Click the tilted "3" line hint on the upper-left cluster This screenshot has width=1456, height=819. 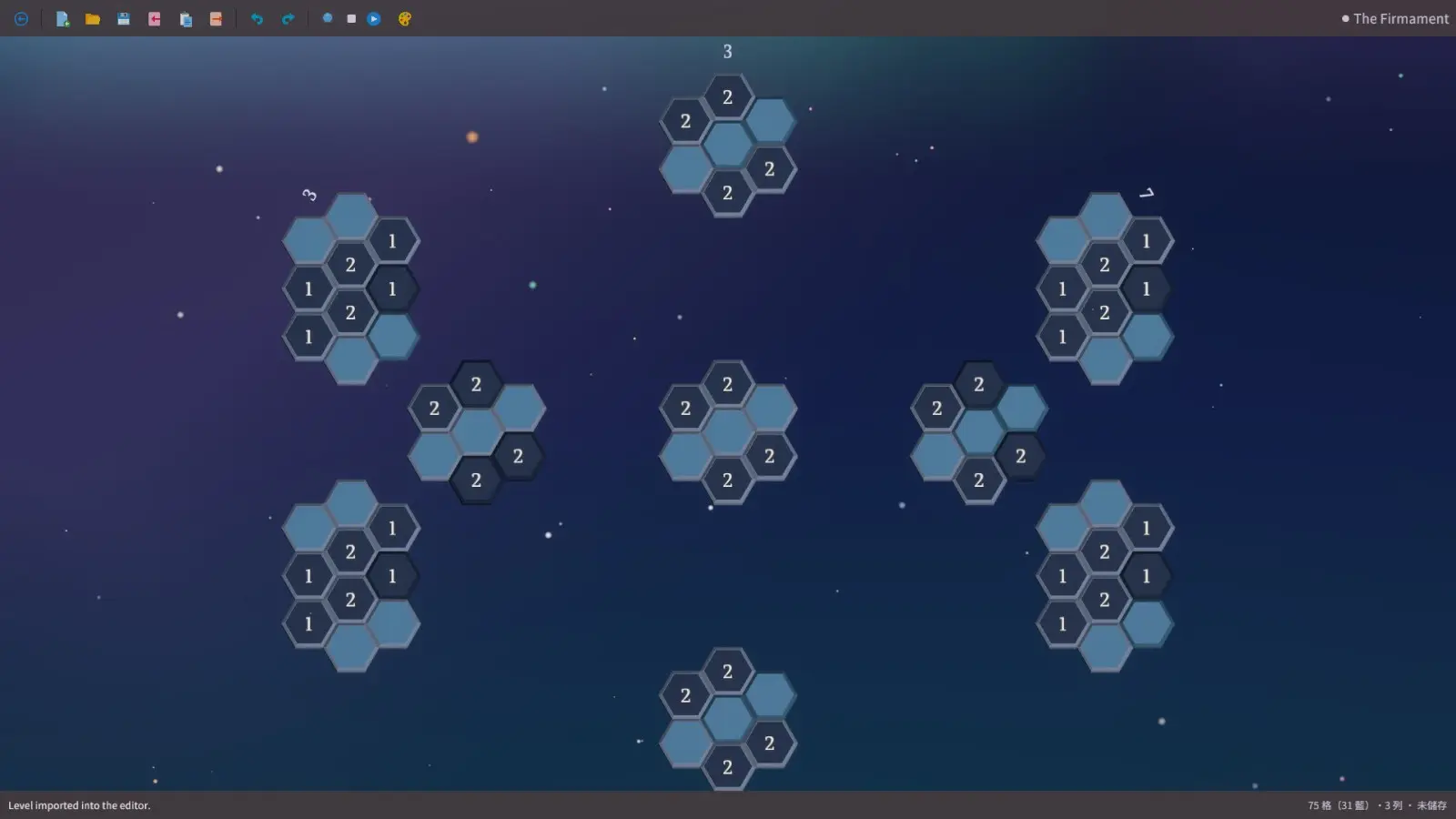309,195
